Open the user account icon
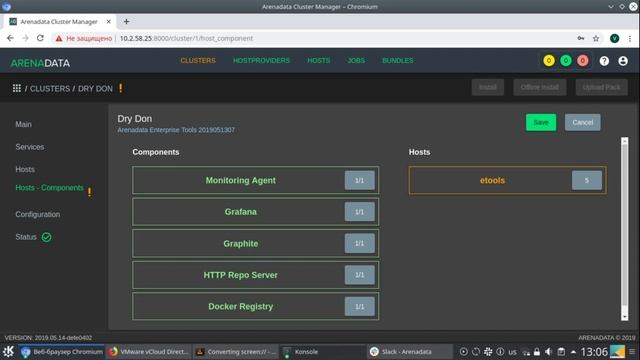This screenshot has width=640, height=360. (623, 61)
